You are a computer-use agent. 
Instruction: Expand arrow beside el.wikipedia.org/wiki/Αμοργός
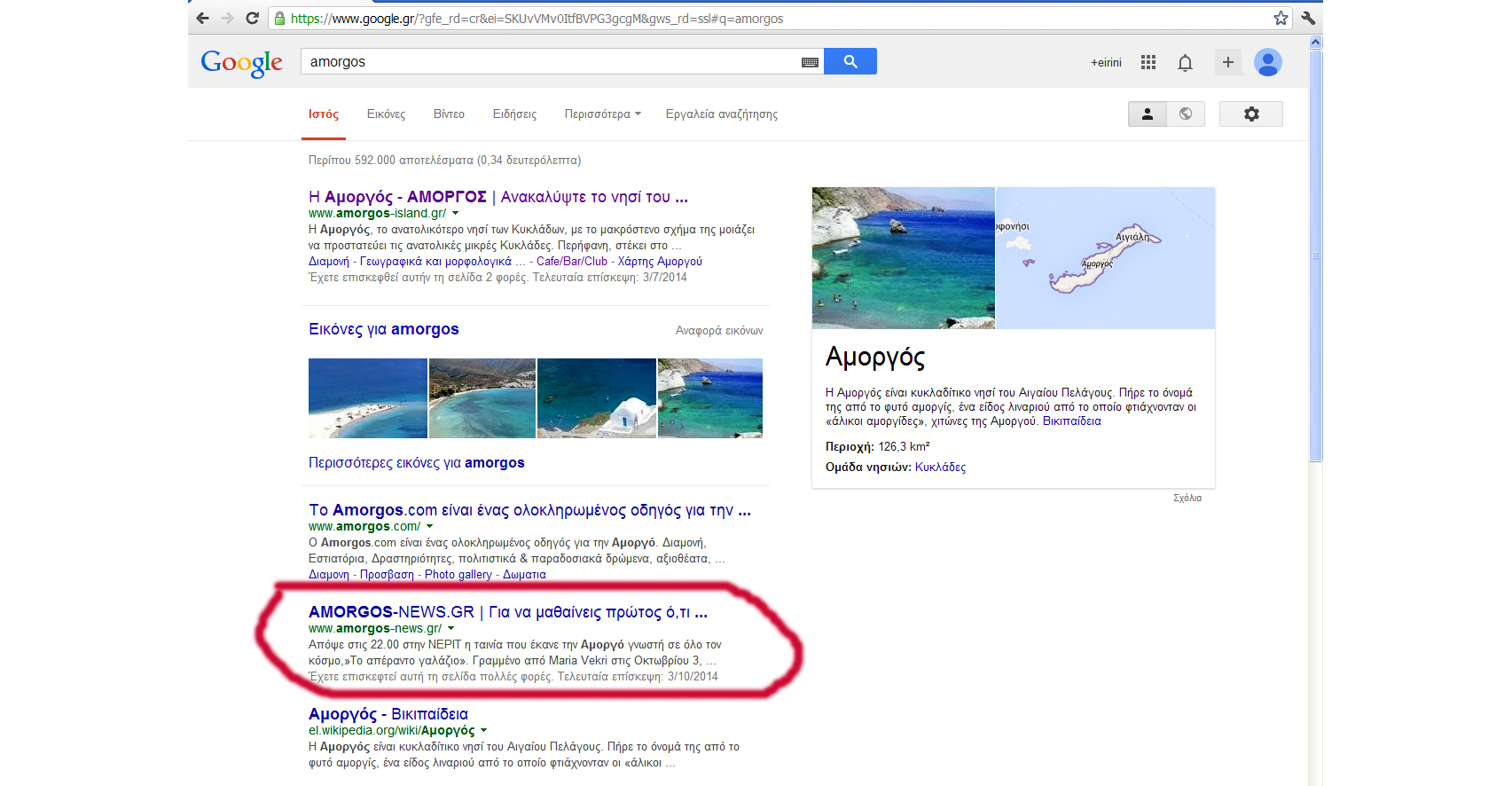click(x=483, y=730)
